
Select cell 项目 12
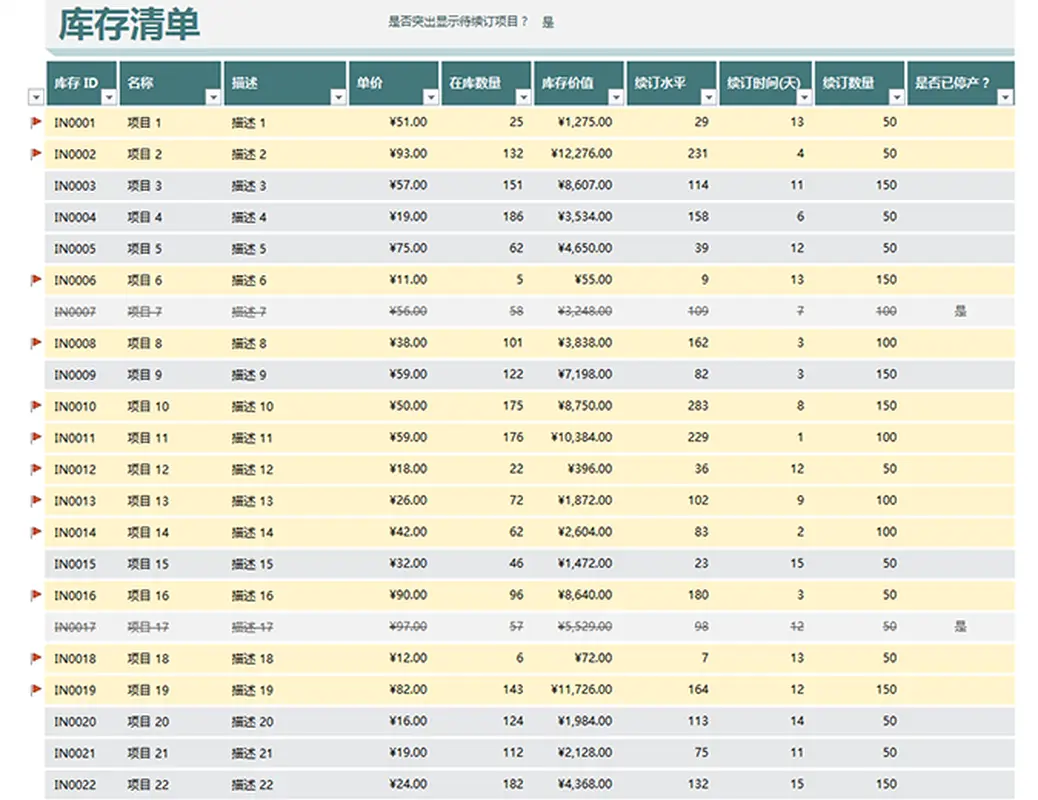[x=148, y=469]
